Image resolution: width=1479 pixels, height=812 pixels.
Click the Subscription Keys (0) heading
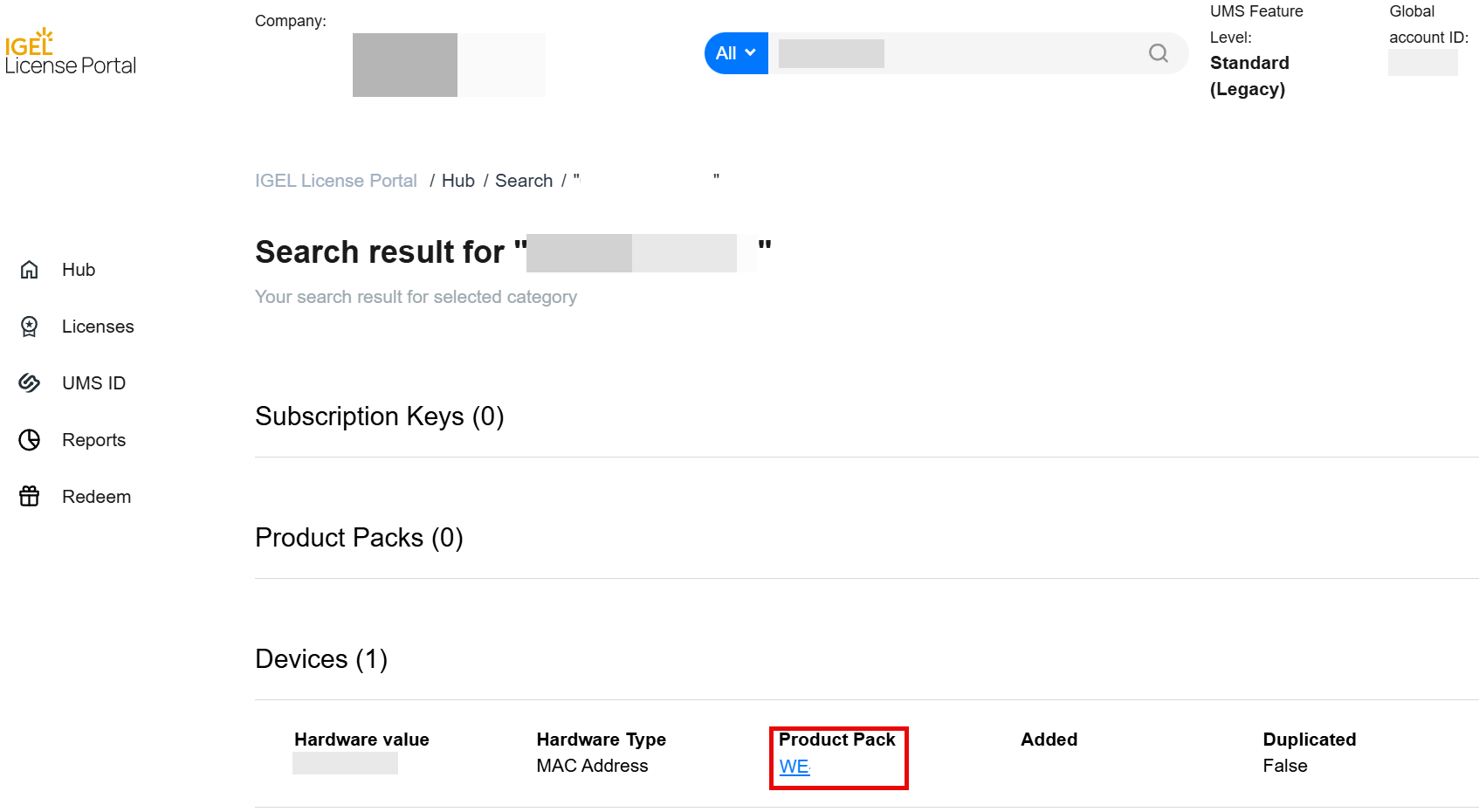(380, 416)
